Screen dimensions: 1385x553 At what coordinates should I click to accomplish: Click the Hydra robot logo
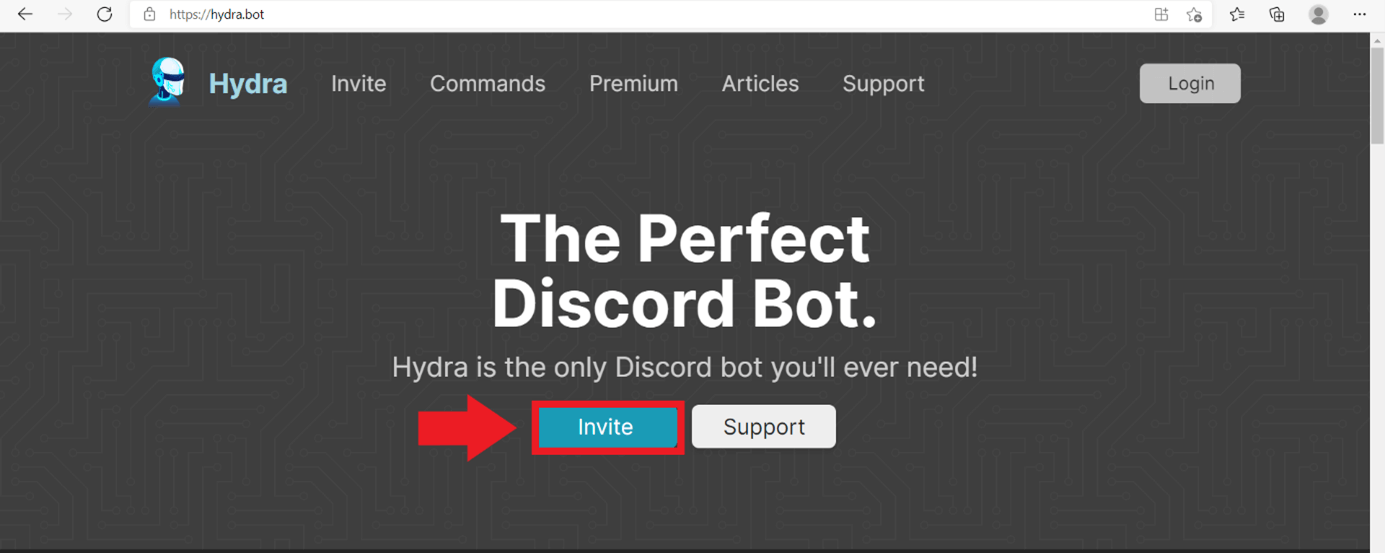pyautogui.click(x=167, y=82)
